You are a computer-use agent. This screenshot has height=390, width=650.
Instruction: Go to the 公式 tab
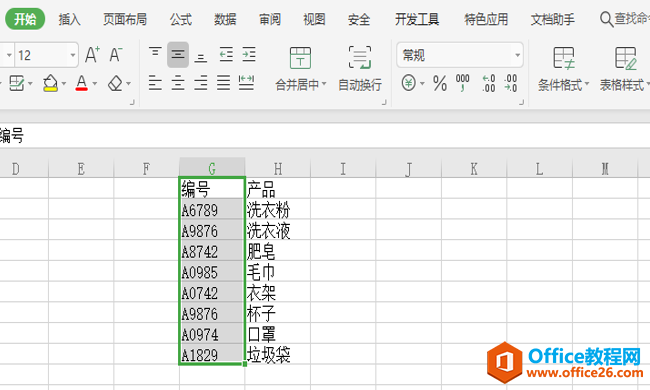pos(181,19)
